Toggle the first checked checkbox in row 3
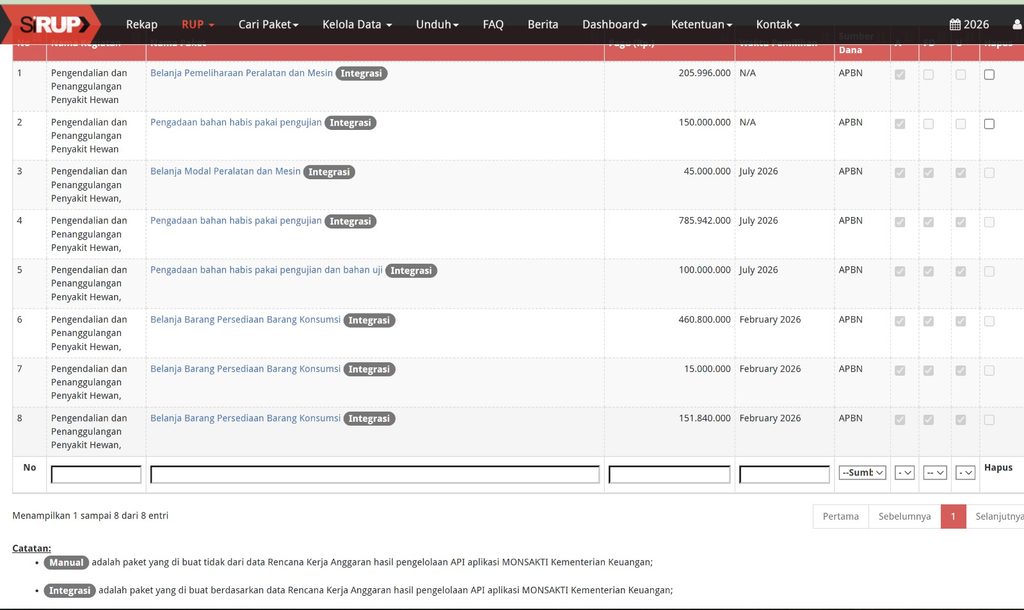1024x610 pixels. [900, 173]
